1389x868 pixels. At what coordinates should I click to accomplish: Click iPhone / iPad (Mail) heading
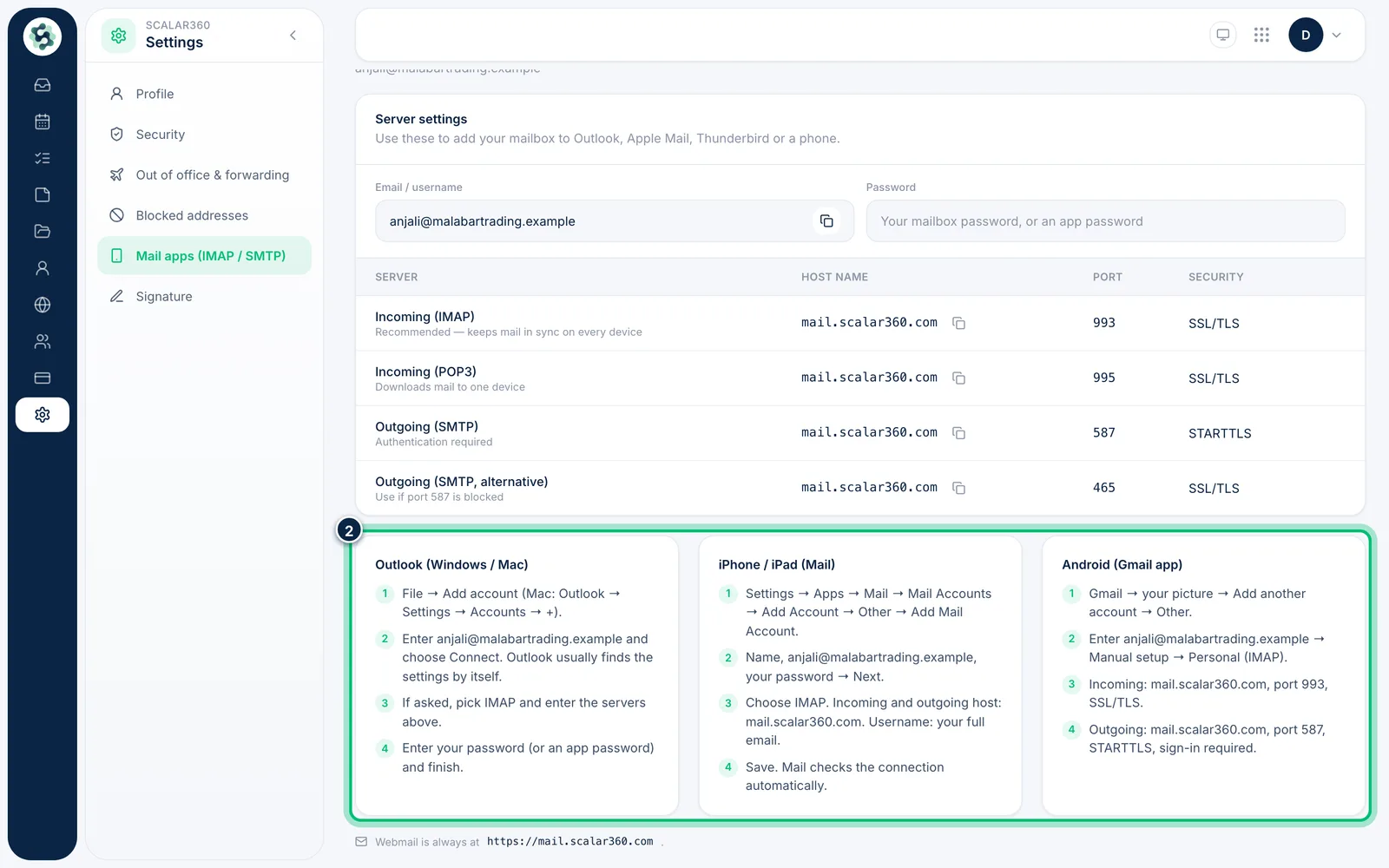pos(776,564)
